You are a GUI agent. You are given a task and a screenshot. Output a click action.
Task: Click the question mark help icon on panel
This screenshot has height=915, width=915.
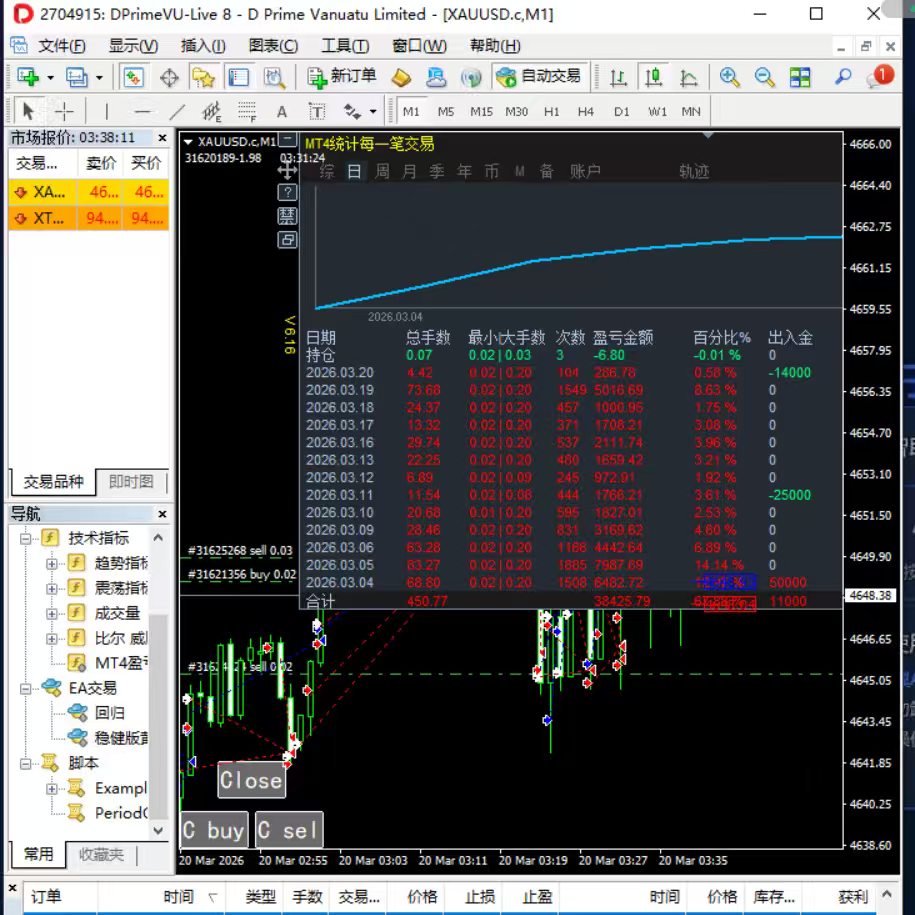(x=287, y=192)
